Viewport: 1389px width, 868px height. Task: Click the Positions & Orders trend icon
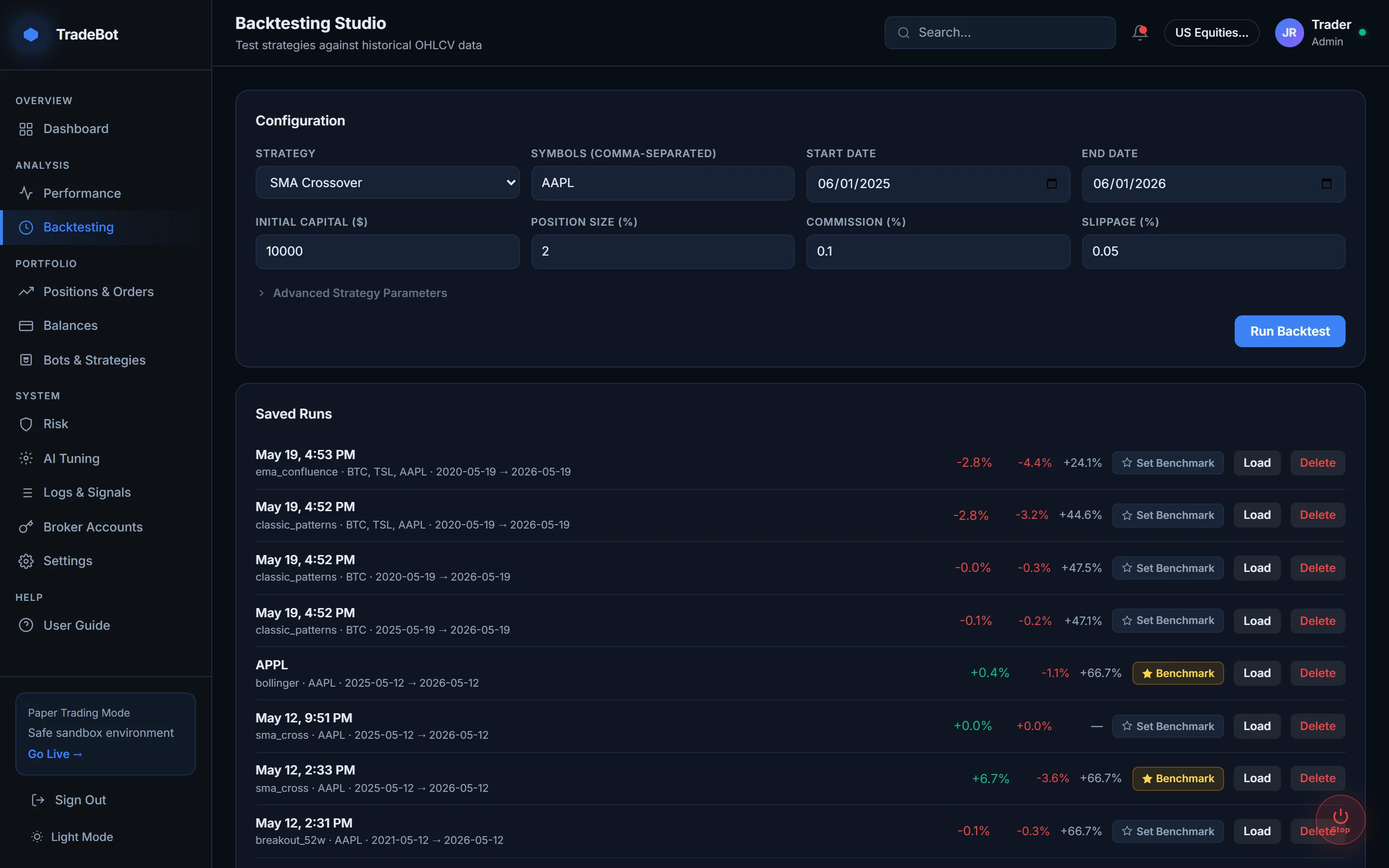[x=26, y=292]
